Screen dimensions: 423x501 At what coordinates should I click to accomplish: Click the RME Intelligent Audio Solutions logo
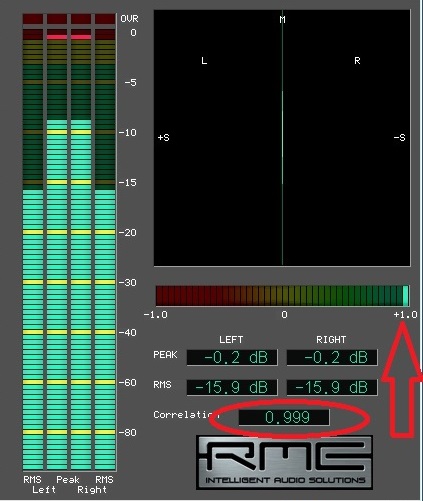click(284, 462)
